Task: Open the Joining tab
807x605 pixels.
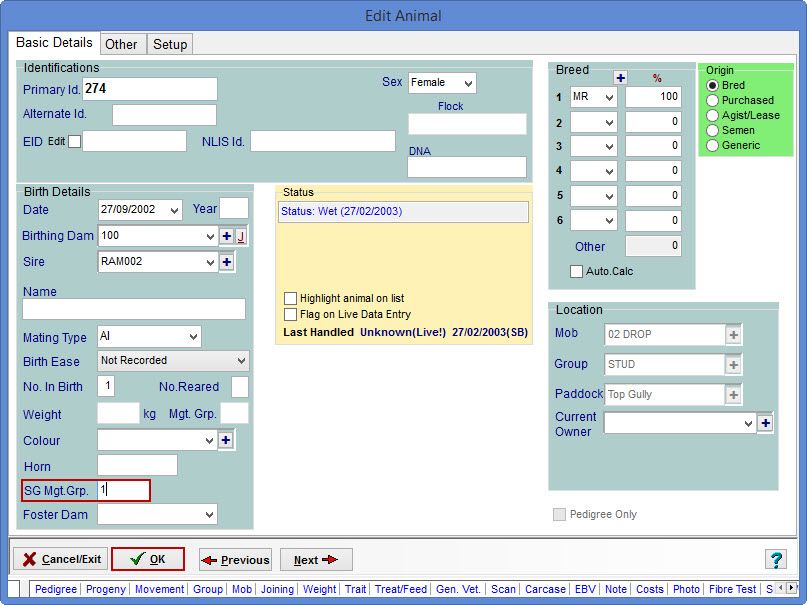Action: tap(277, 589)
